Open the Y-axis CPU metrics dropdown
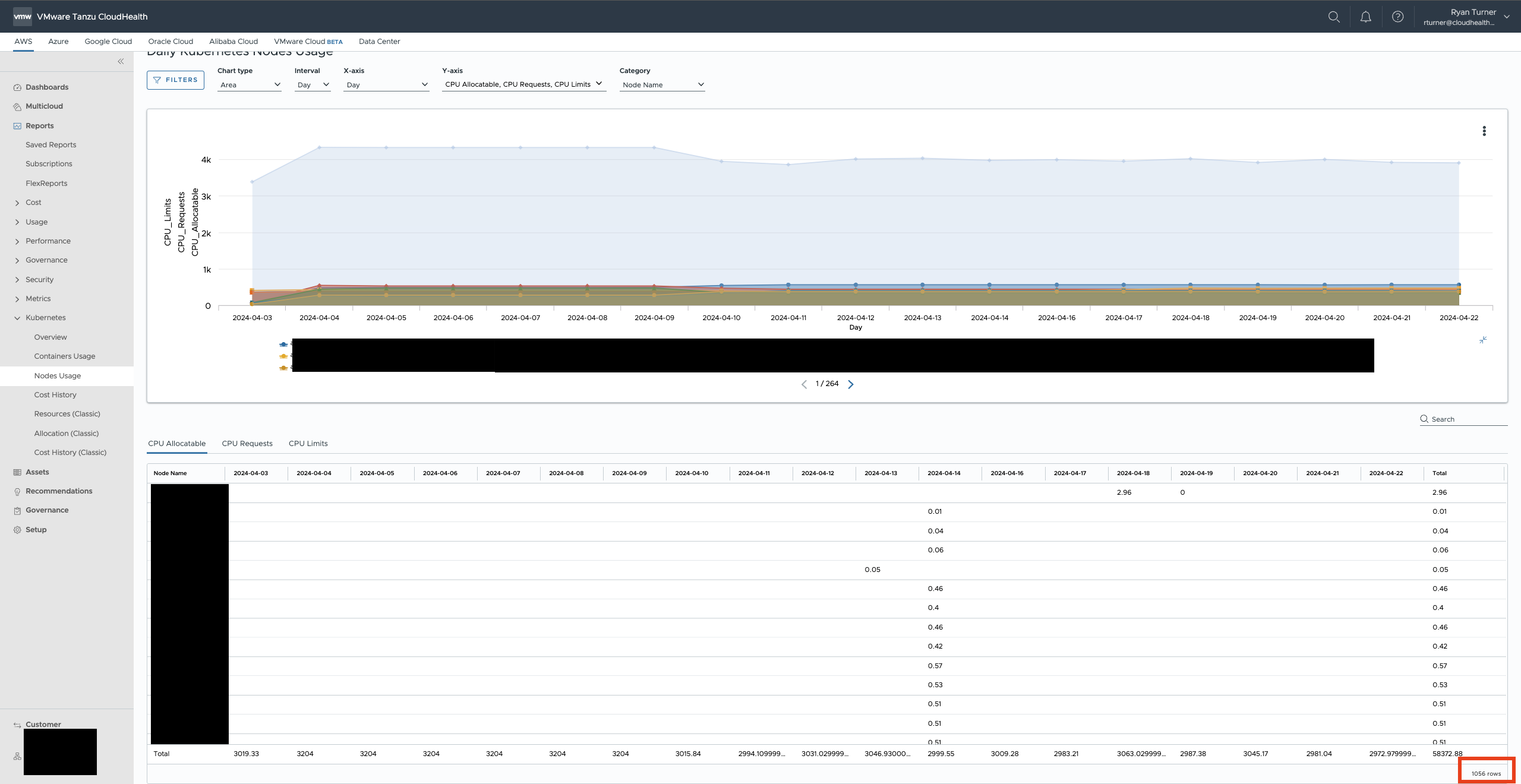The image size is (1521, 784). (523, 84)
